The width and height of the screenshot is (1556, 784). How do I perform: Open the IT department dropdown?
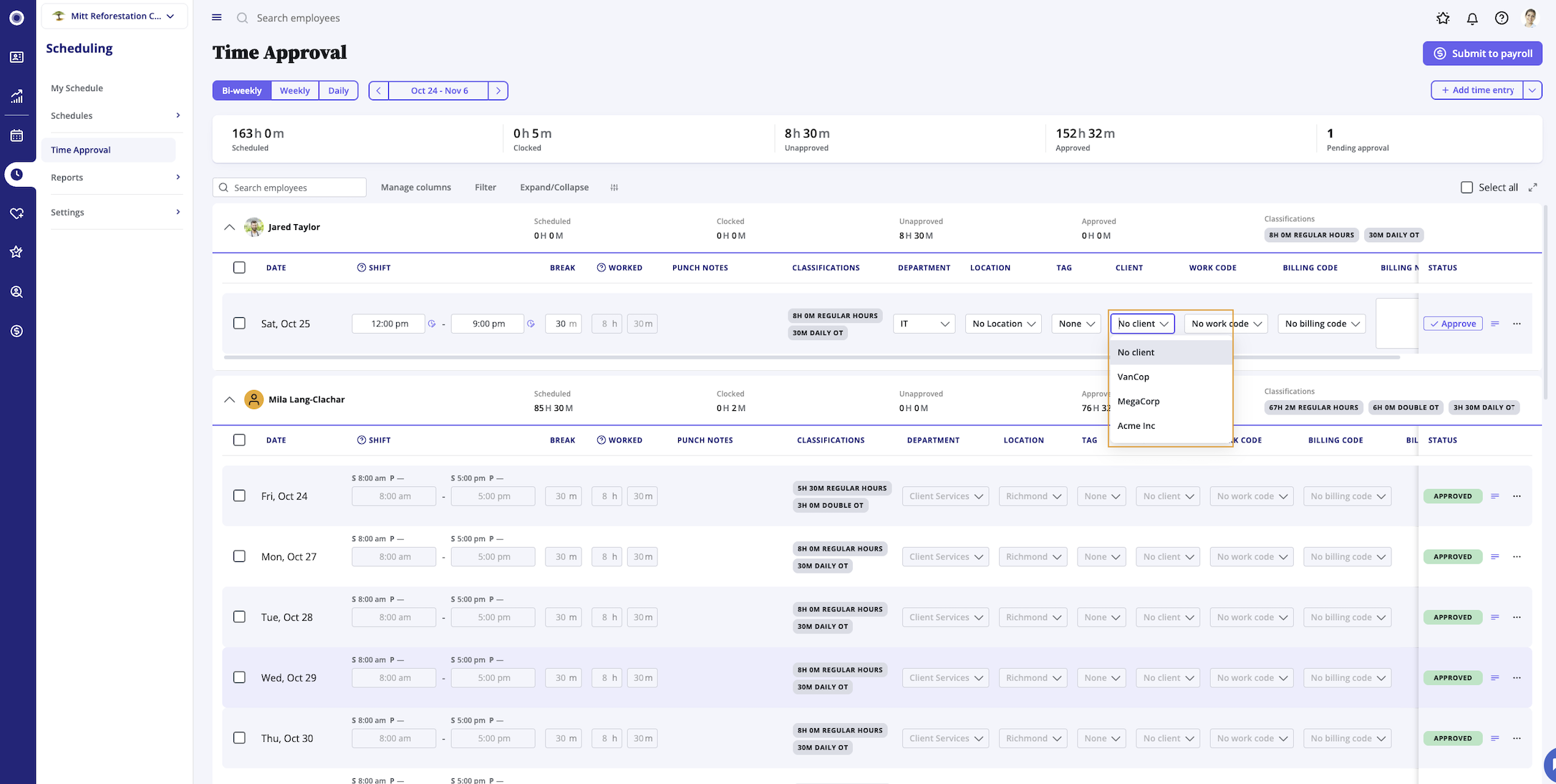pyautogui.click(x=924, y=324)
